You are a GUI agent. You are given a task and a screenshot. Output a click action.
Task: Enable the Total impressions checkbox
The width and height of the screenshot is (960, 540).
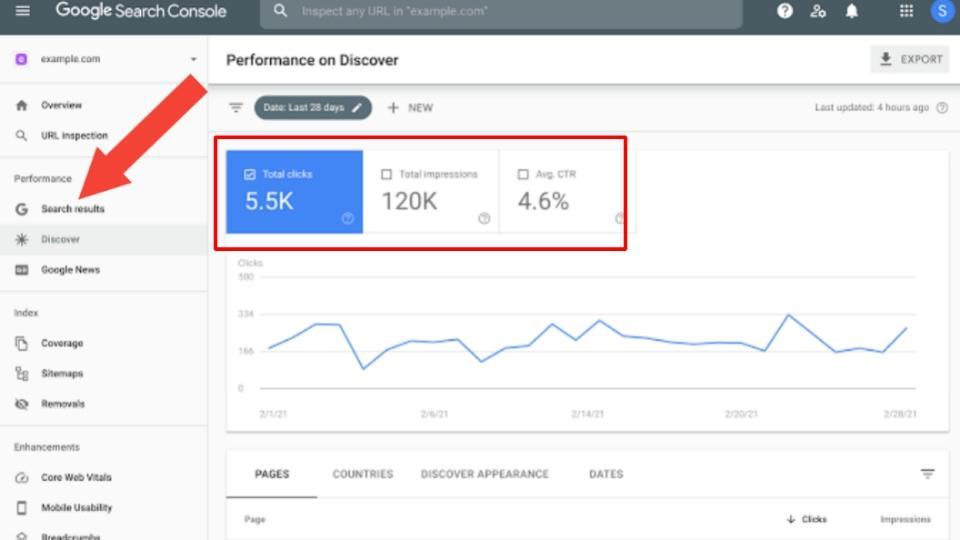click(387, 174)
